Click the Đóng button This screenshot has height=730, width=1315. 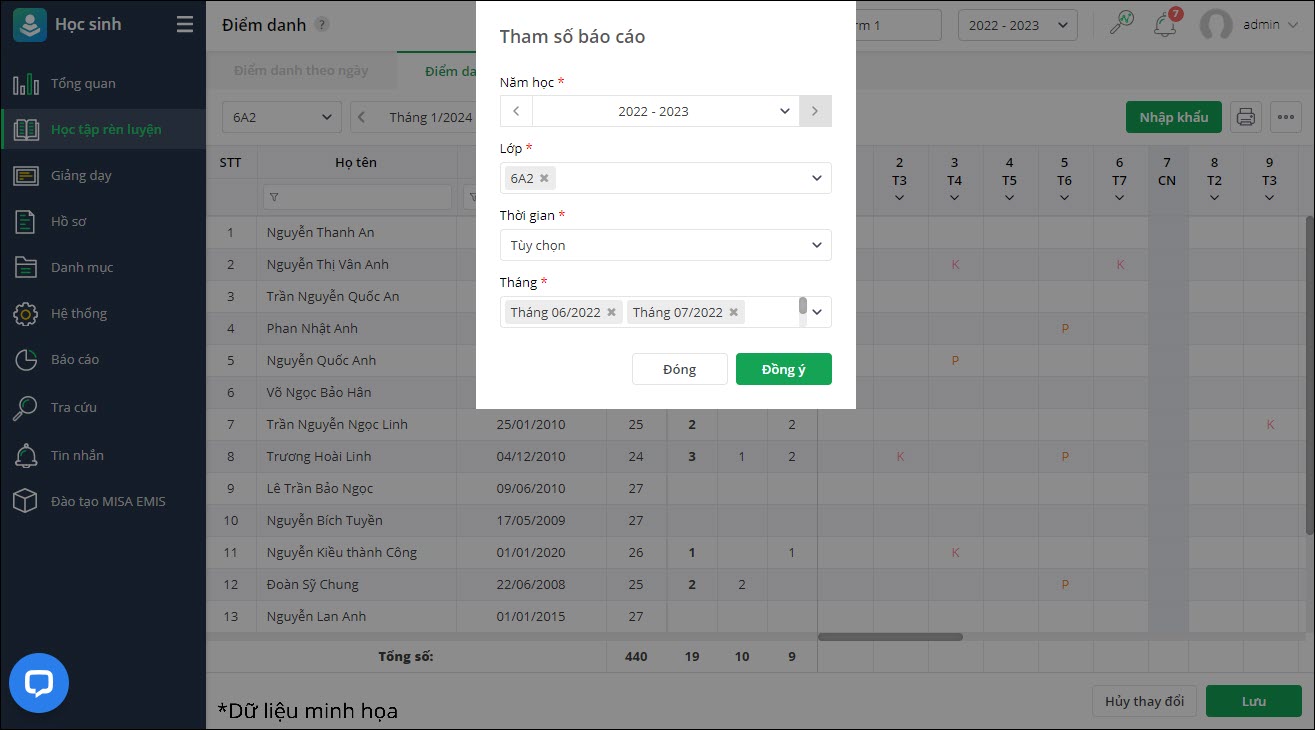pos(679,369)
